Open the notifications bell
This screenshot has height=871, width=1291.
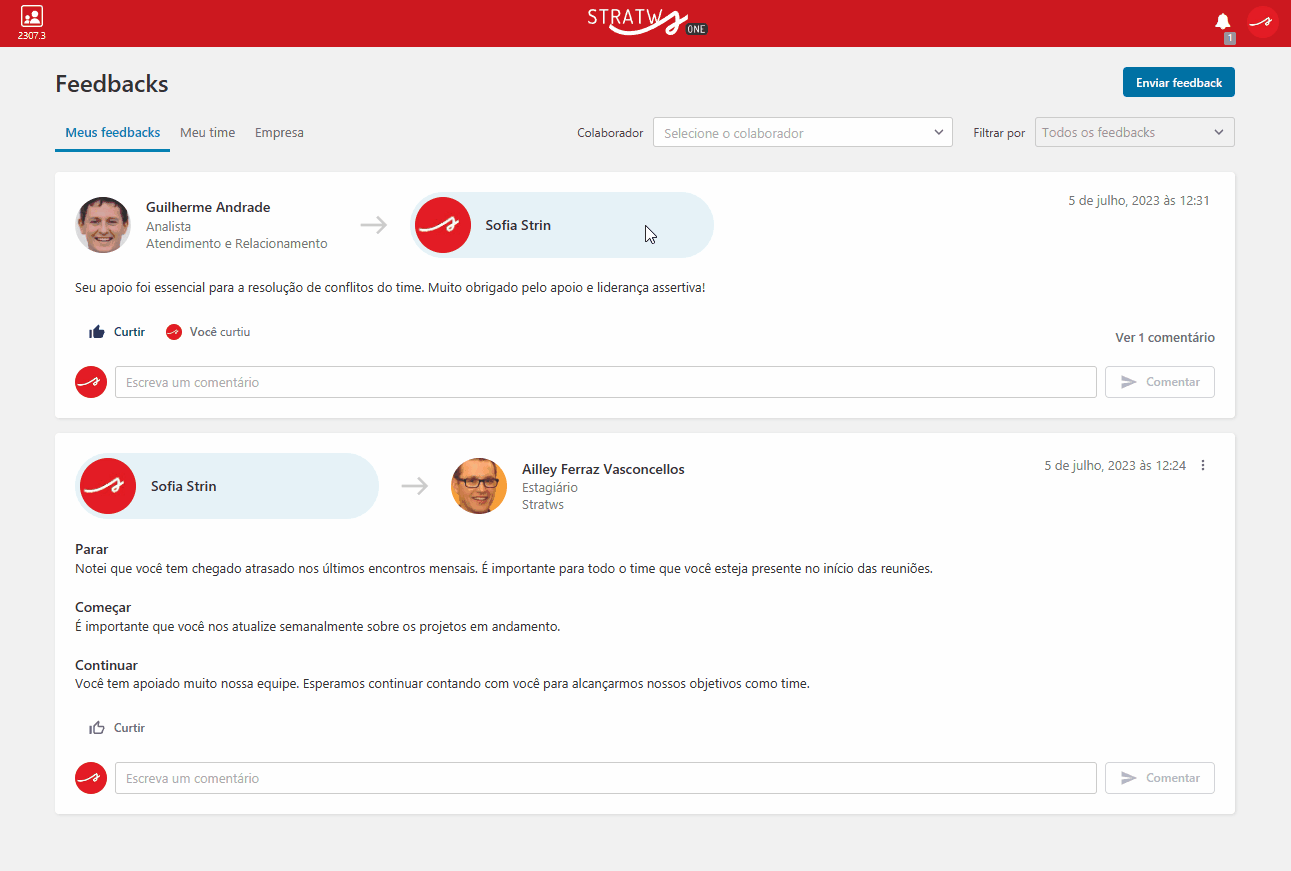click(1222, 21)
